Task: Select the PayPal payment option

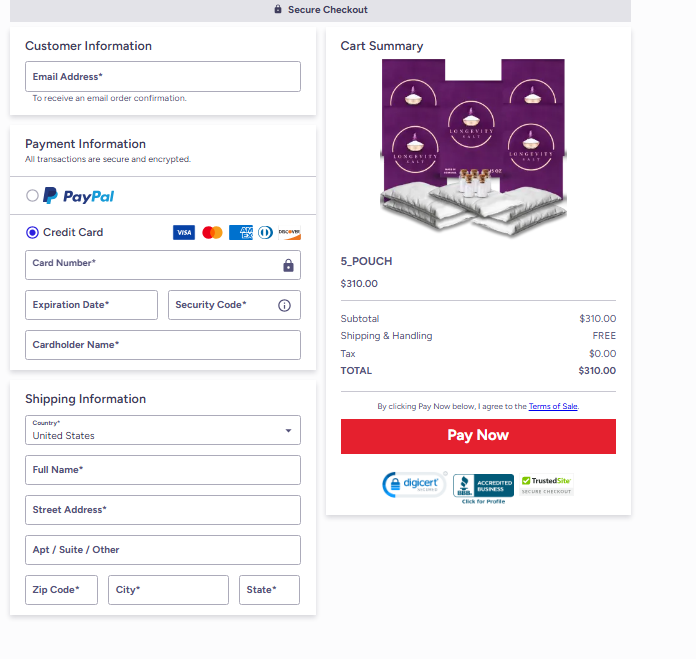Action: click(33, 196)
